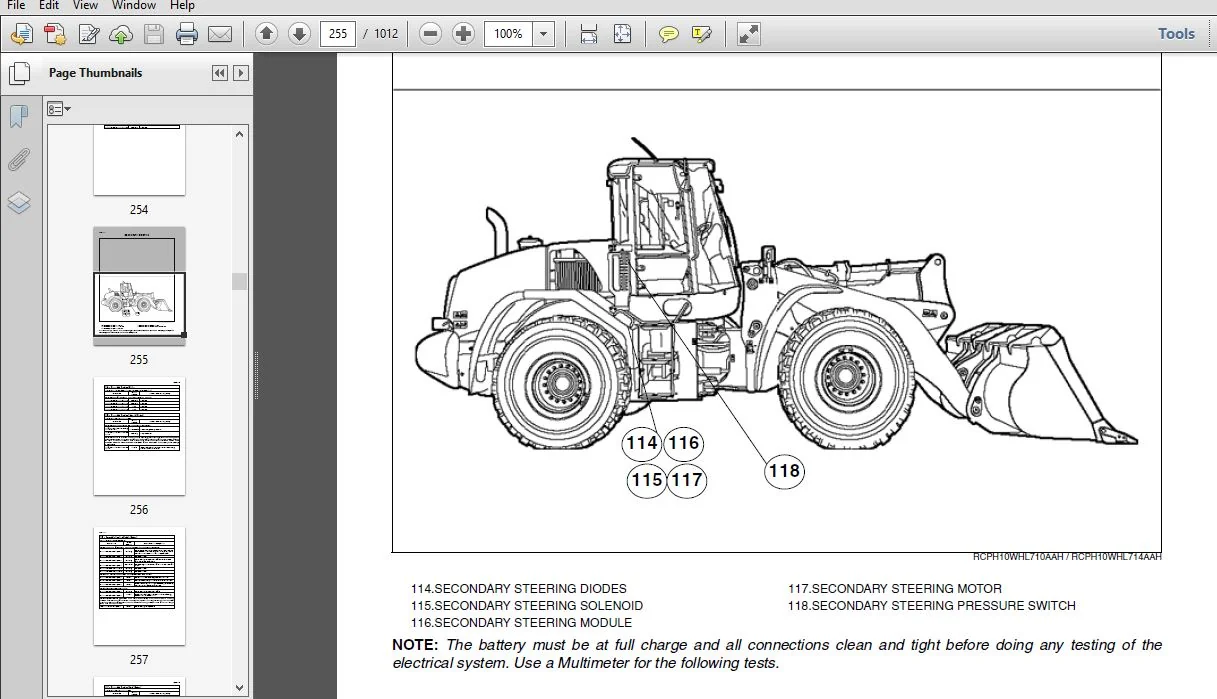The height and width of the screenshot is (699, 1217).
Task: Click the Open file icon
Action: coord(22,34)
